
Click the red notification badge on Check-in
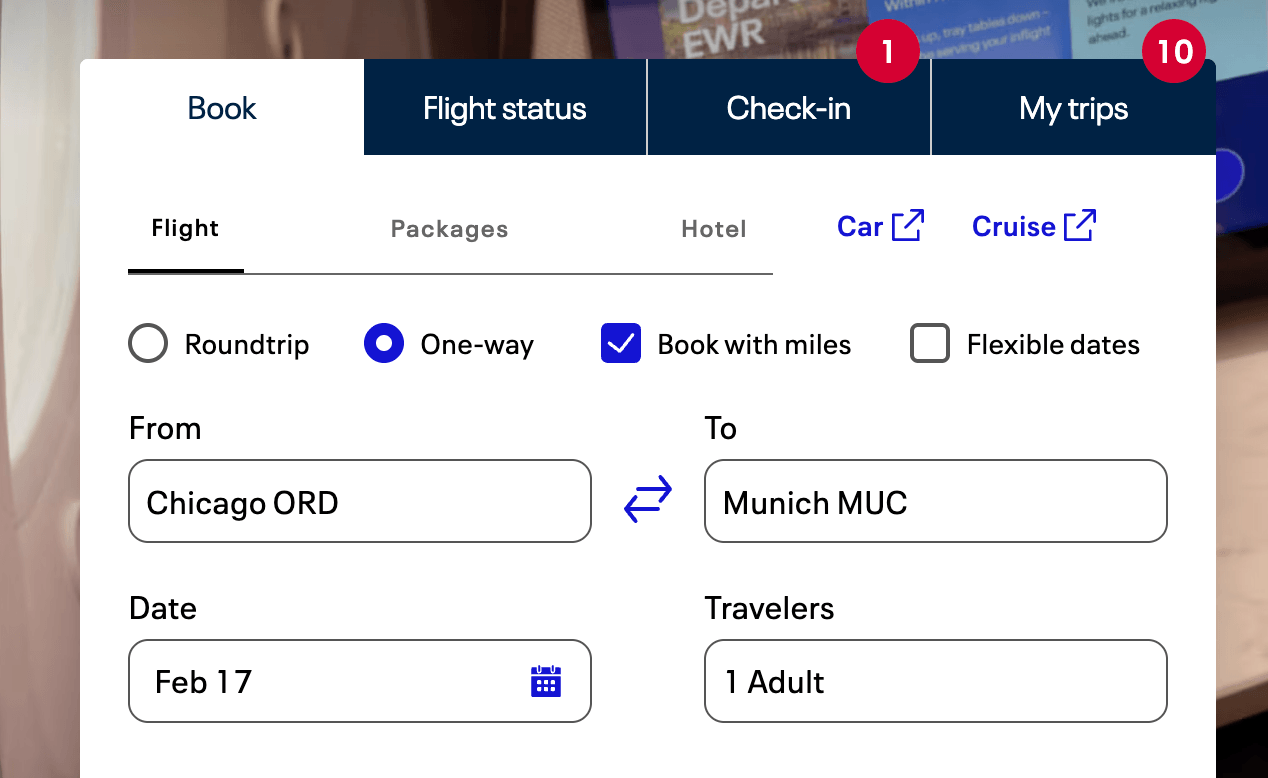click(x=888, y=51)
